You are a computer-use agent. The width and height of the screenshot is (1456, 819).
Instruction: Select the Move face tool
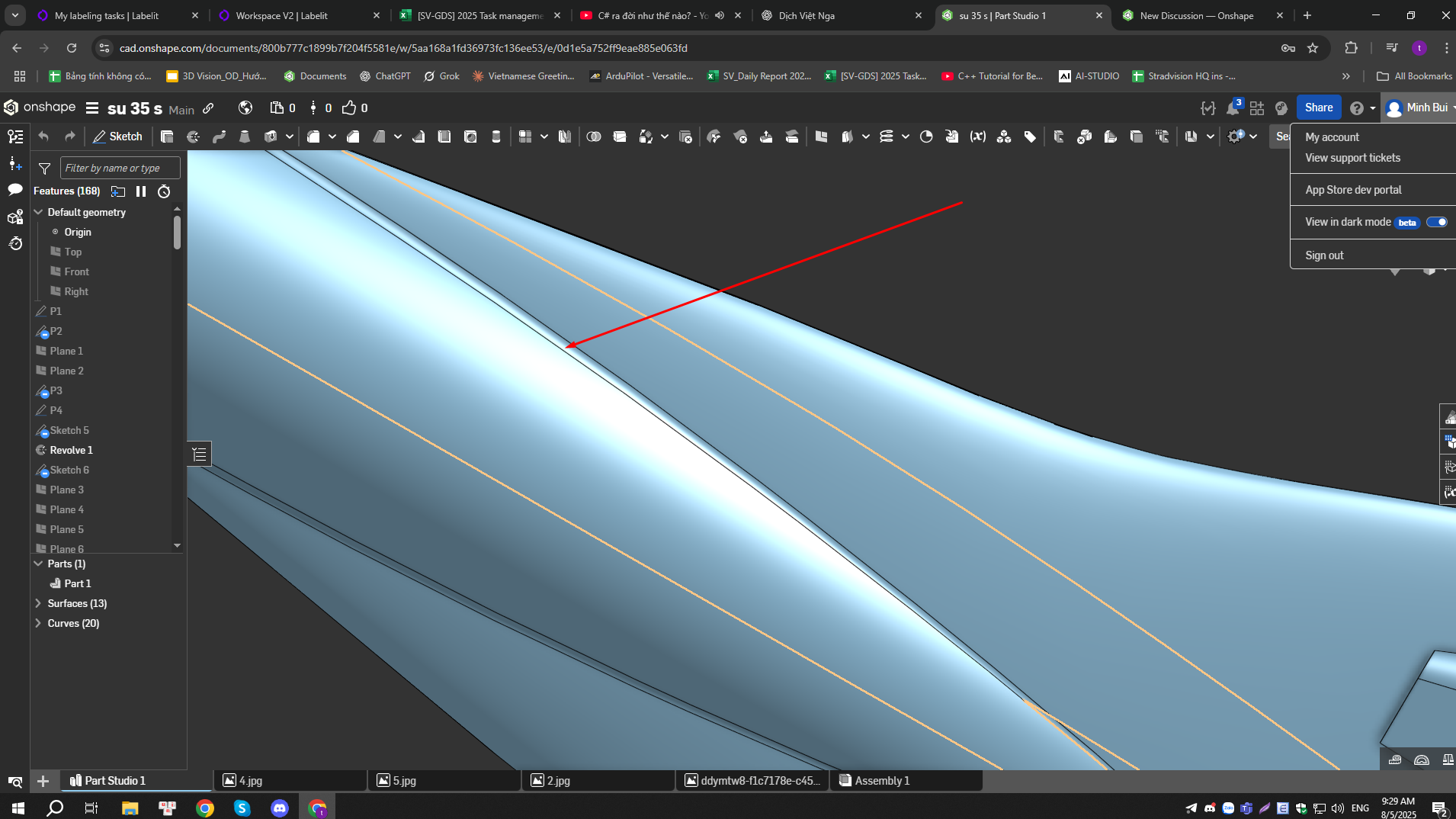766,136
